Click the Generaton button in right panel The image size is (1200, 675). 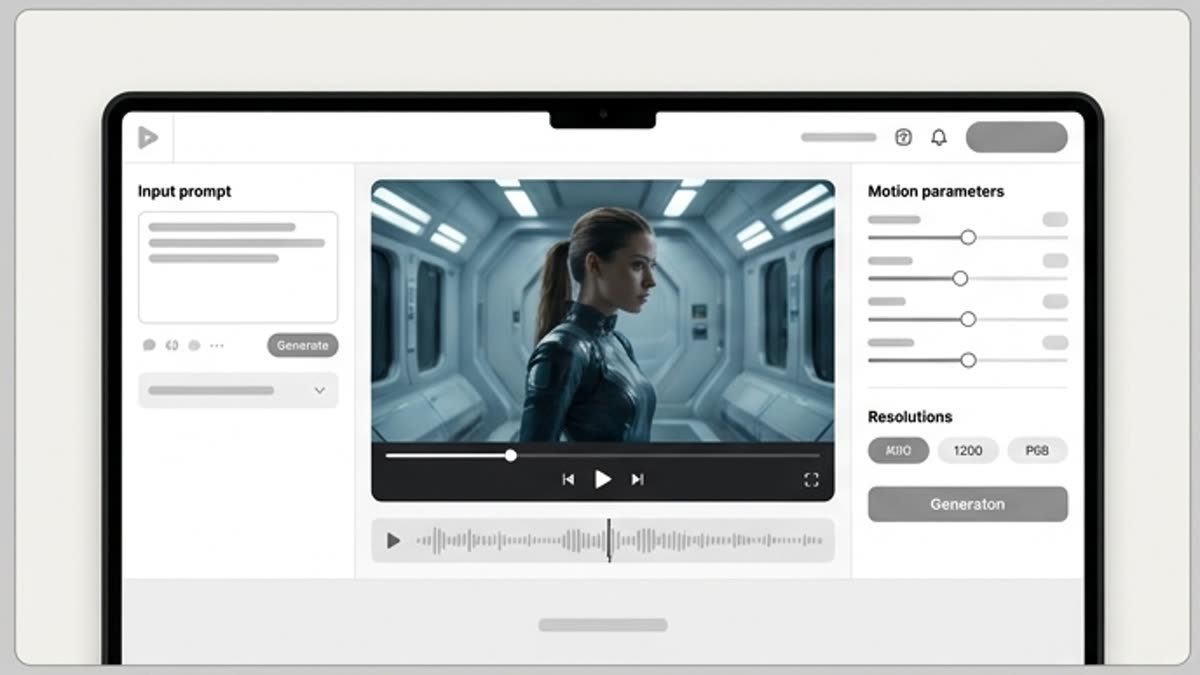[x=967, y=504]
